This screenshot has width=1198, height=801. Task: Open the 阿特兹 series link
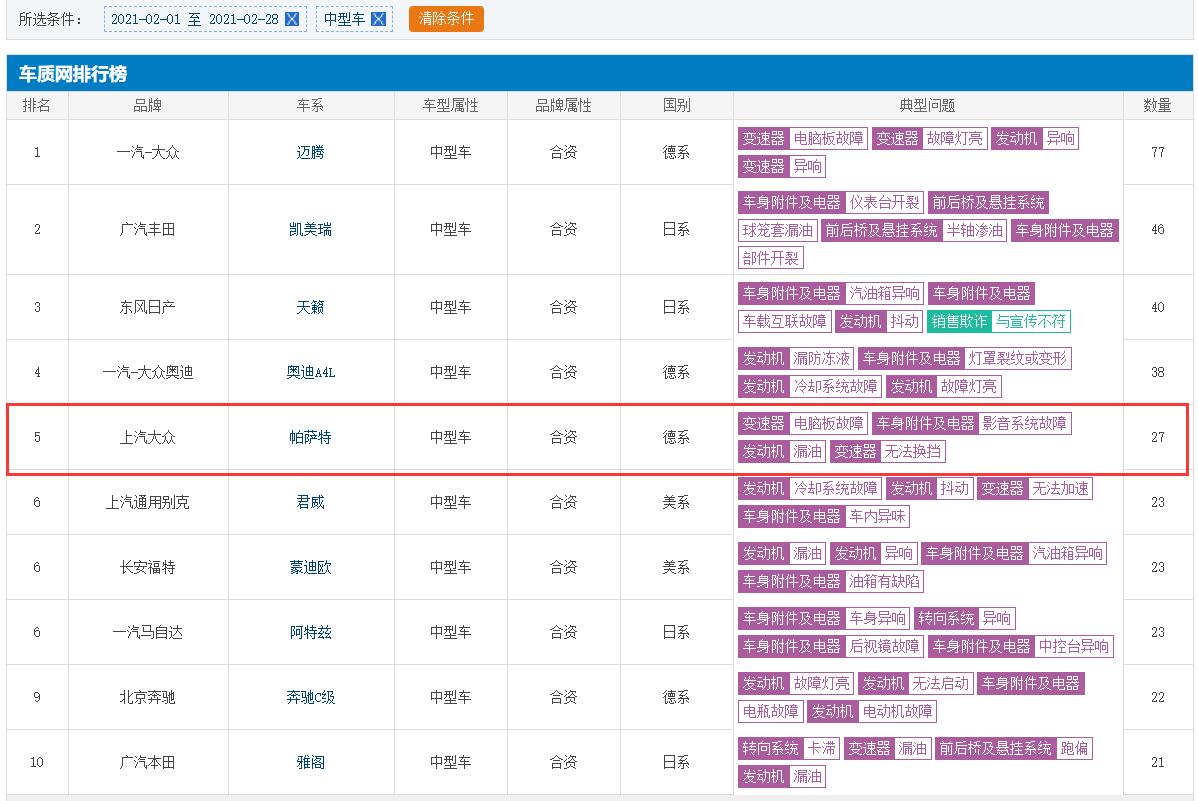(310, 632)
